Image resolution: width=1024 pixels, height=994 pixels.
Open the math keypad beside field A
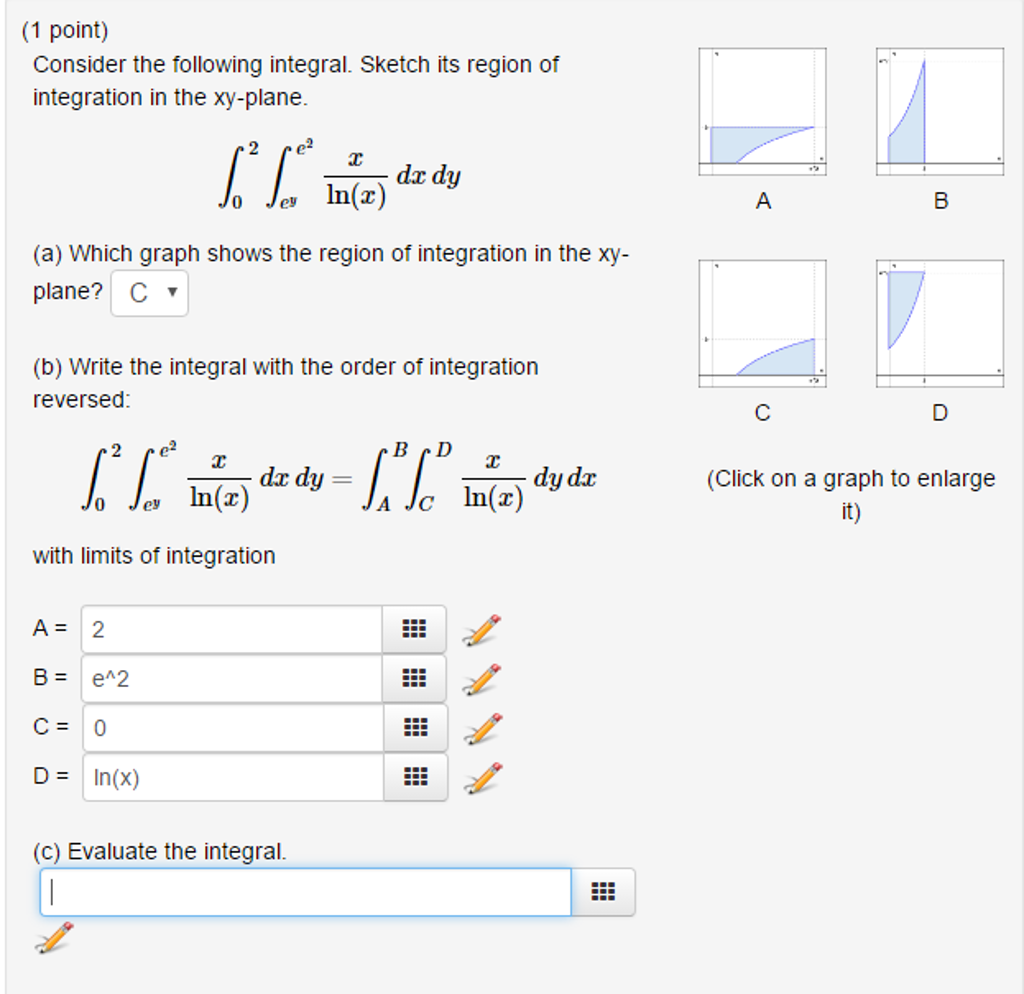pos(413,628)
